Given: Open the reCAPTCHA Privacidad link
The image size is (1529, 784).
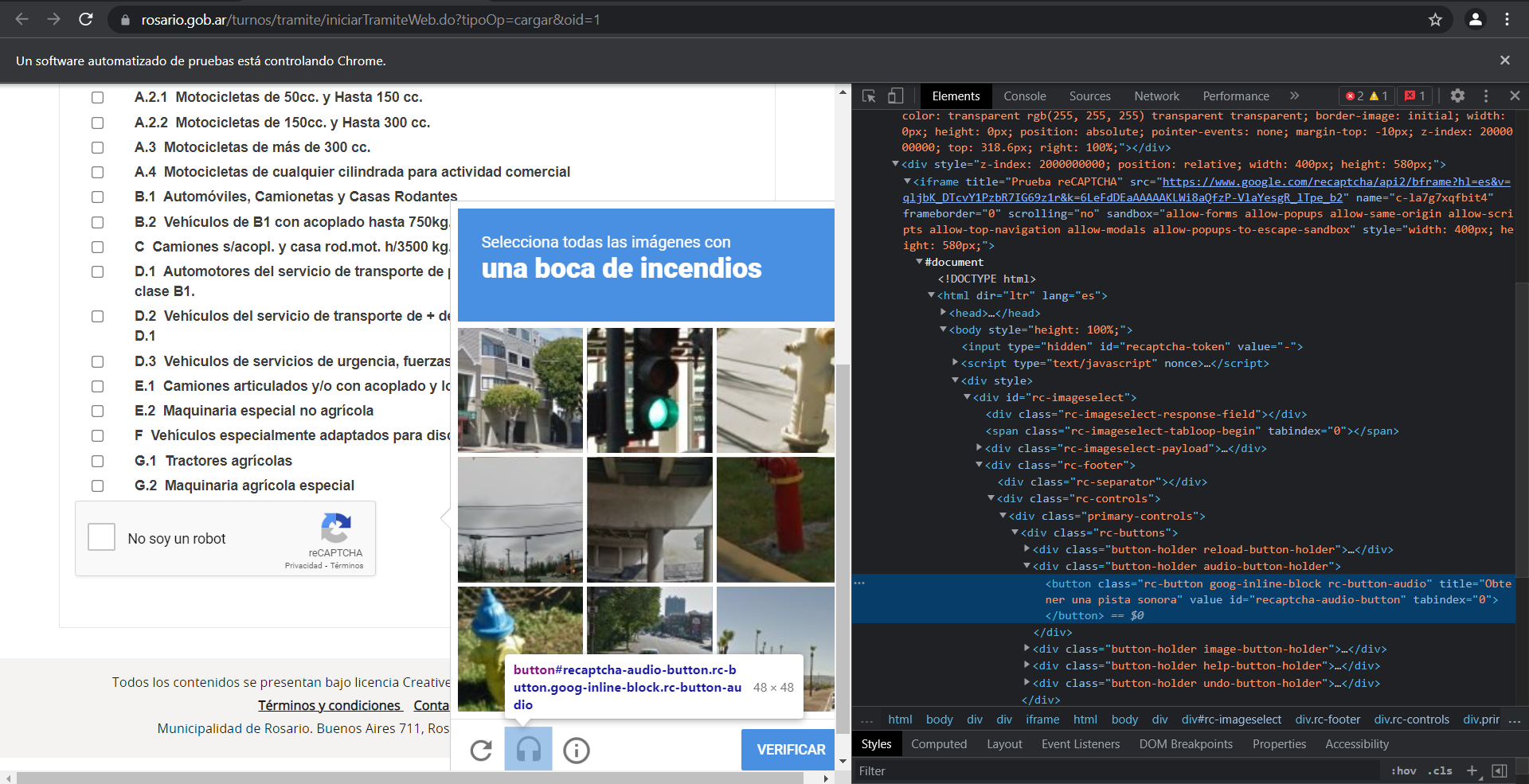Looking at the screenshot, I should click(x=303, y=566).
